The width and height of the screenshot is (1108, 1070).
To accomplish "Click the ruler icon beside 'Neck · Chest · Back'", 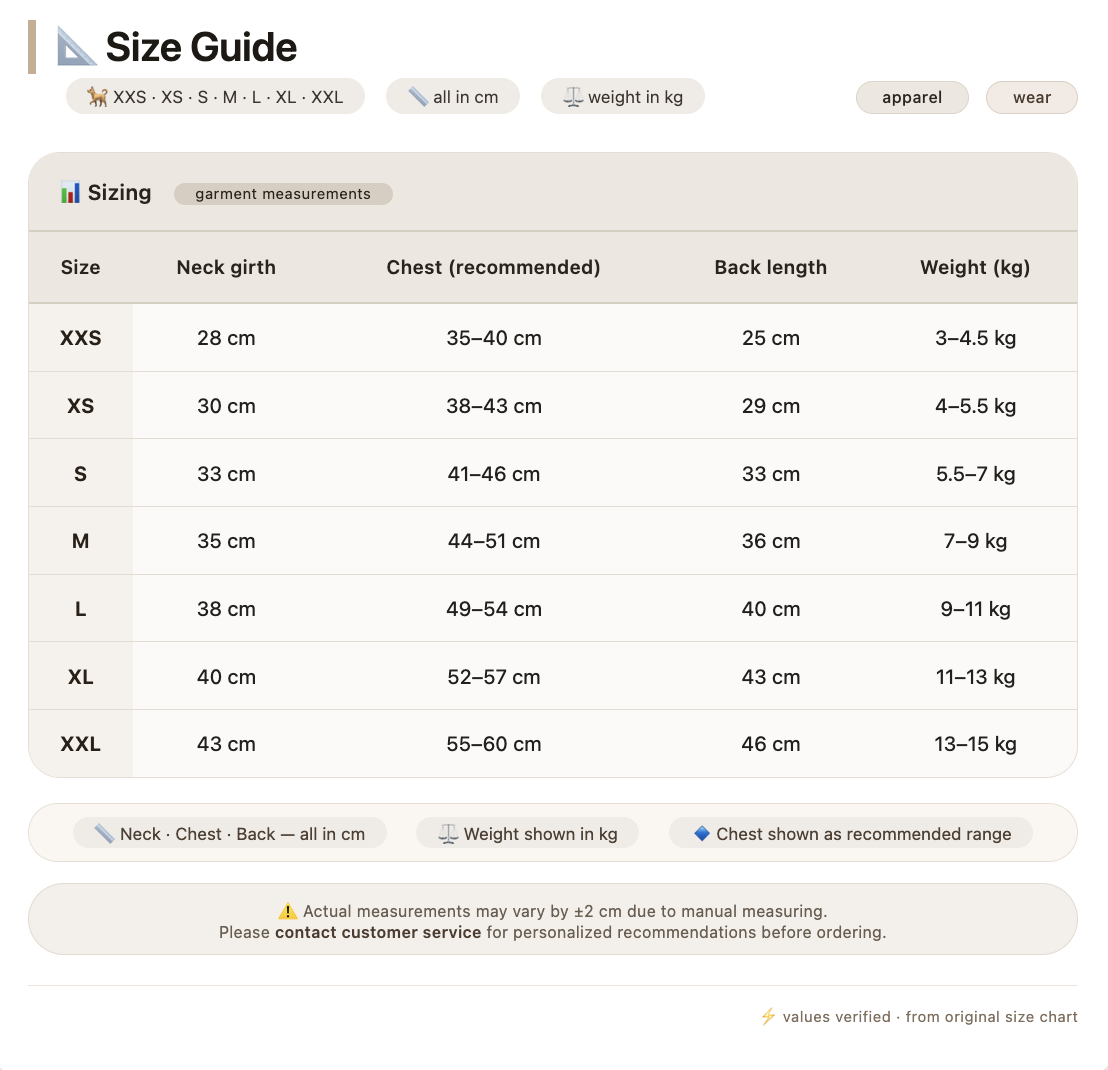I will (x=105, y=834).
